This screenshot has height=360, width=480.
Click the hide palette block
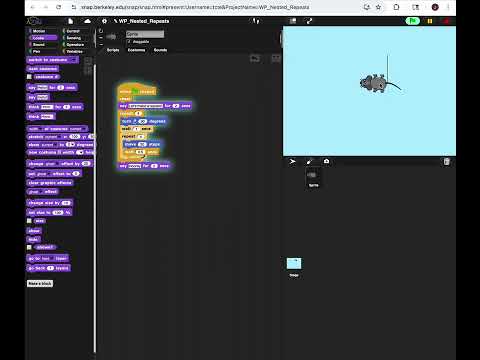(33, 239)
